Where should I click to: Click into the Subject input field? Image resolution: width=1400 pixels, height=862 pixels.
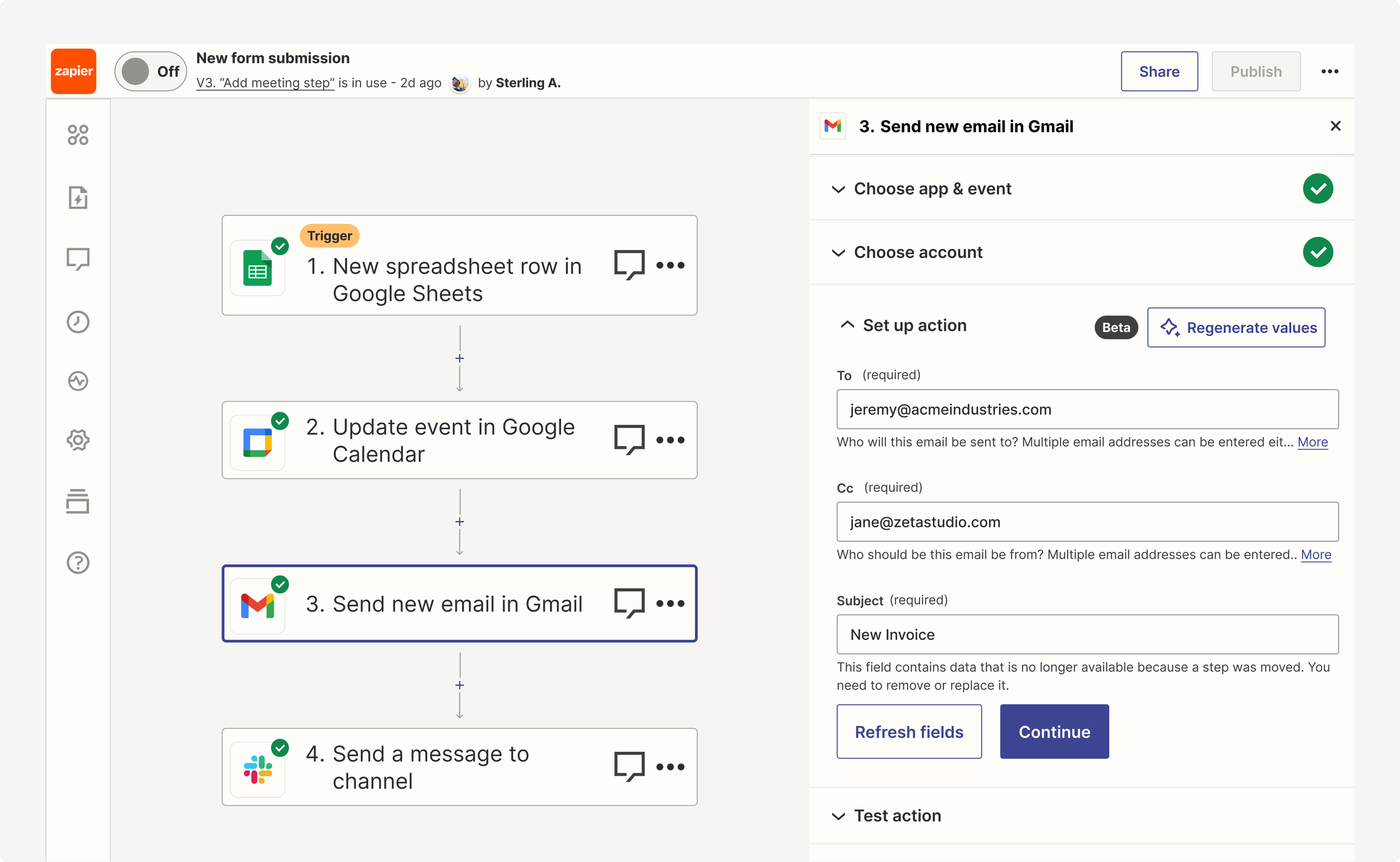tap(1087, 635)
